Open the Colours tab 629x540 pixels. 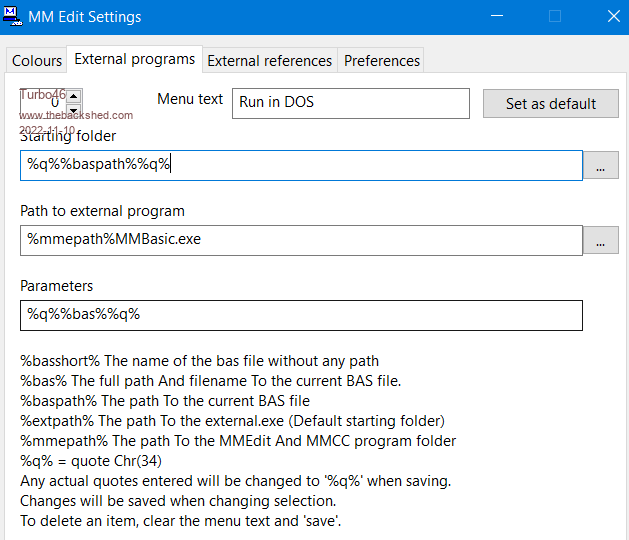pyautogui.click(x=37, y=61)
